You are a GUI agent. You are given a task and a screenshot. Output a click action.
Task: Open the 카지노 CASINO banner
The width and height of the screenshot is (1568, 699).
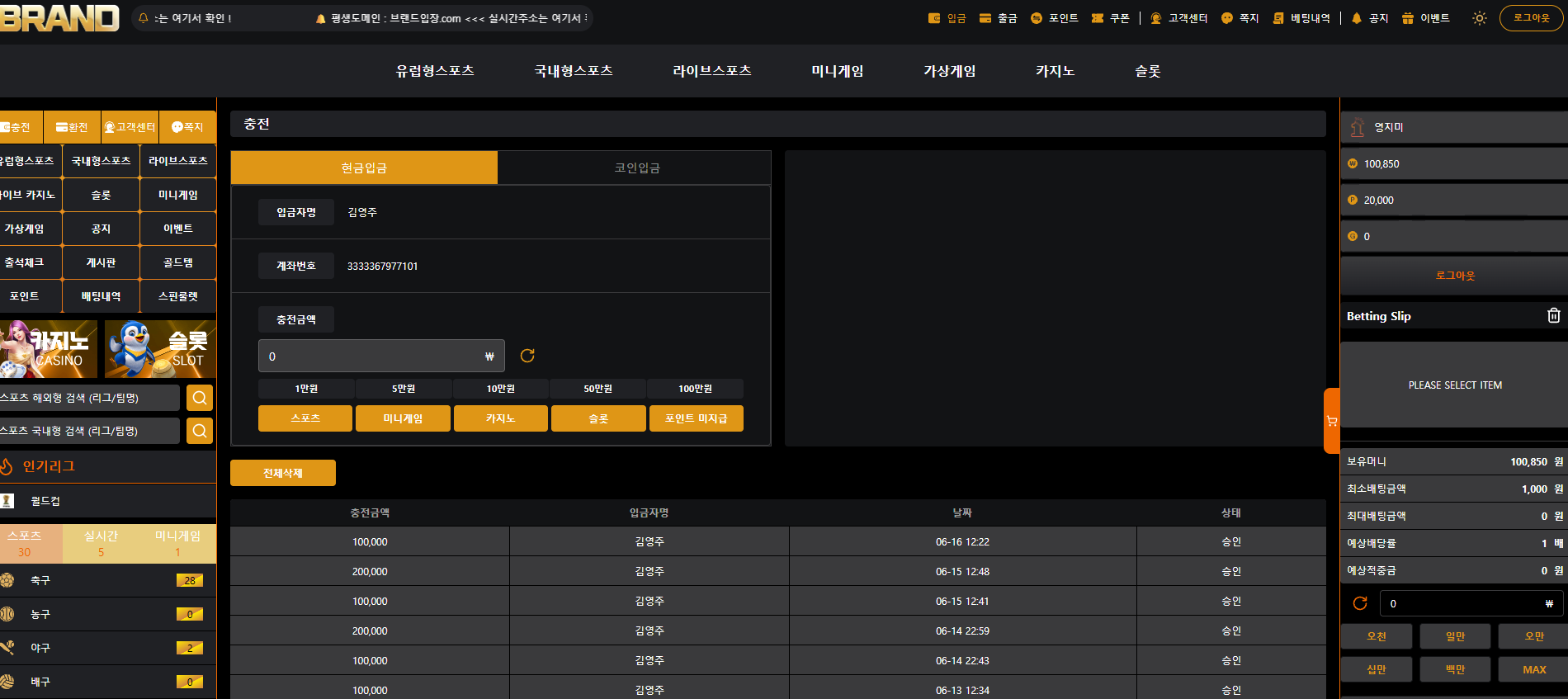tap(49, 349)
